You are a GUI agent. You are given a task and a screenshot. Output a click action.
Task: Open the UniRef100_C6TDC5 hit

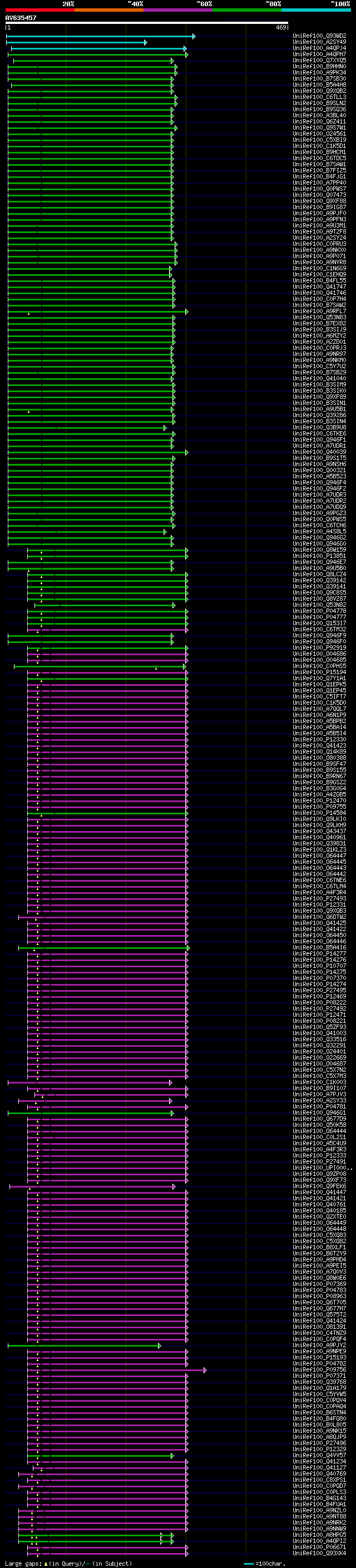(319, 159)
